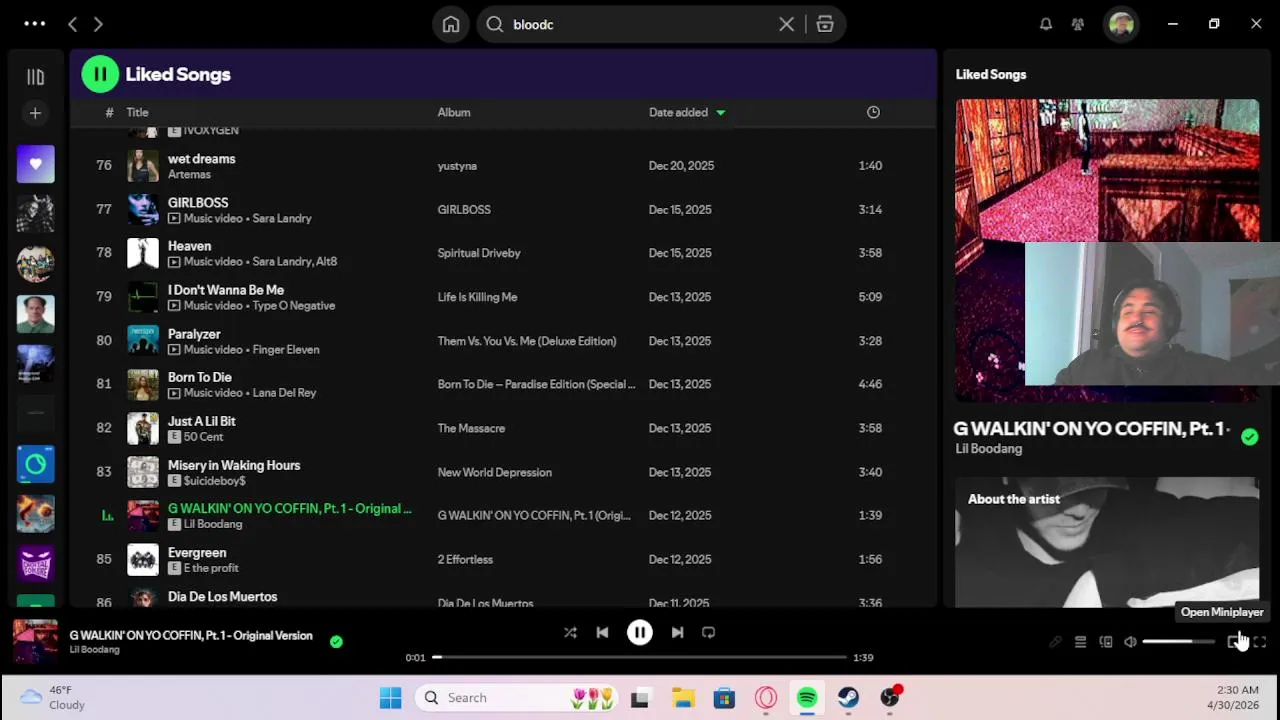
Task: Skip to next track
Action: 677,632
